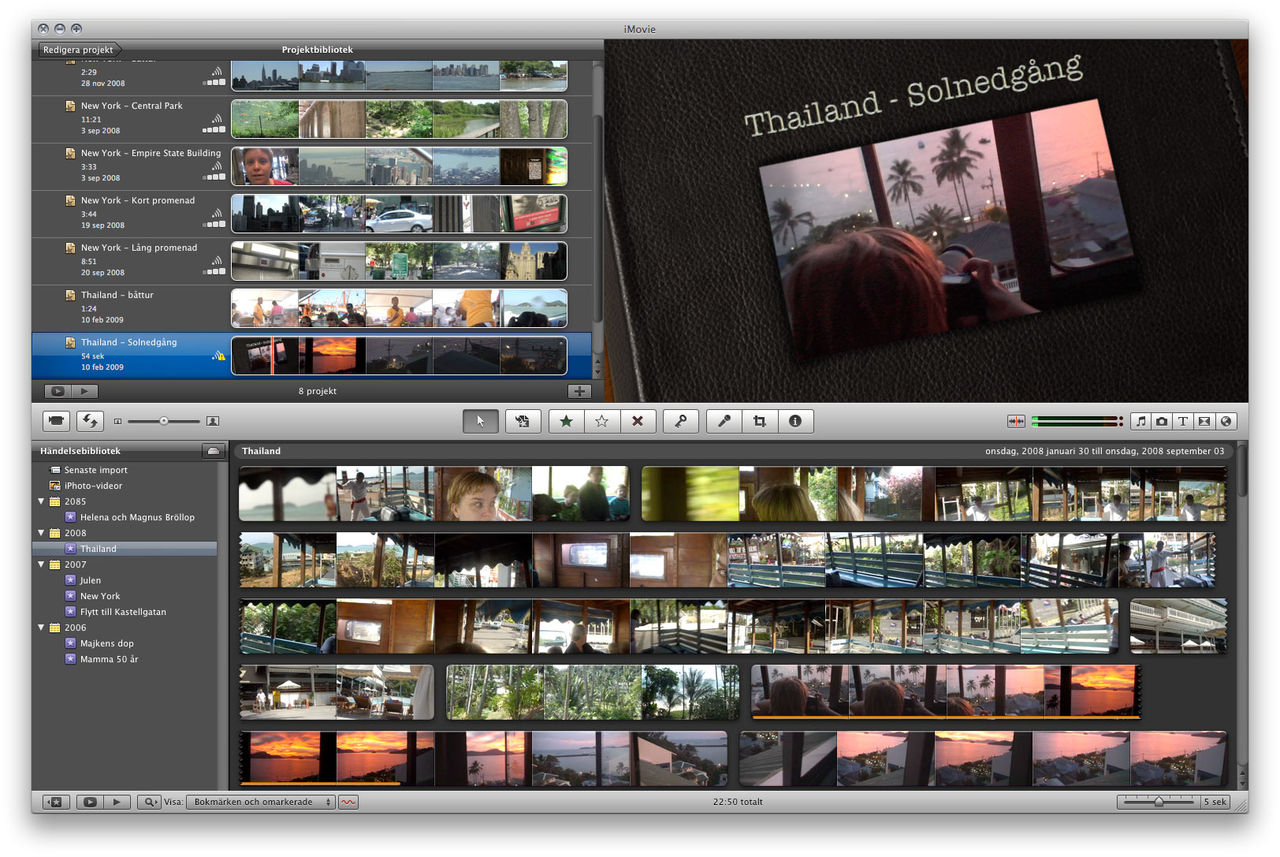1280x857 pixels.
Task: Toggle audio waveform display with red squiggle icon
Action: pos(347,801)
